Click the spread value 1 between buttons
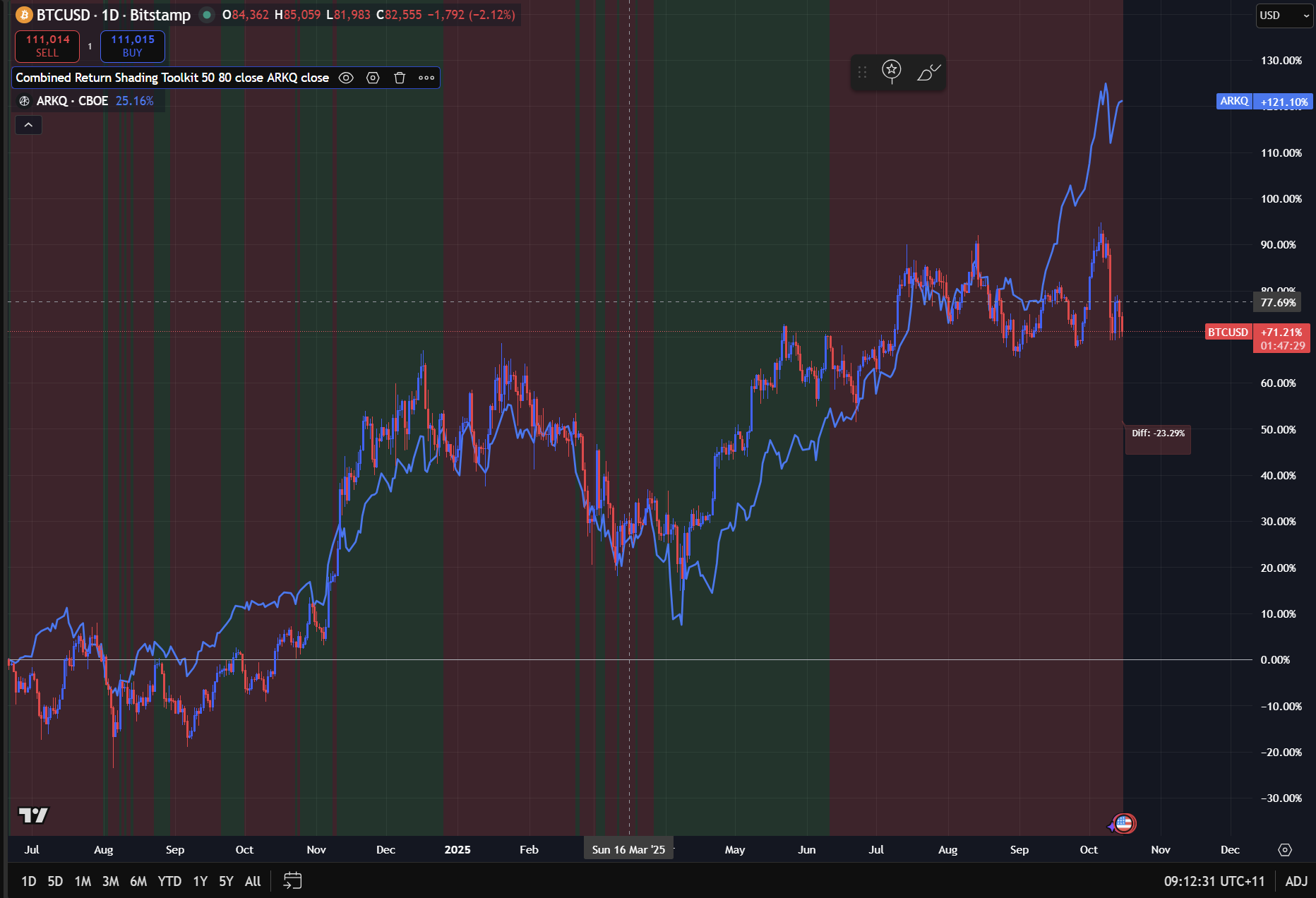1316x898 pixels. coord(90,47)
